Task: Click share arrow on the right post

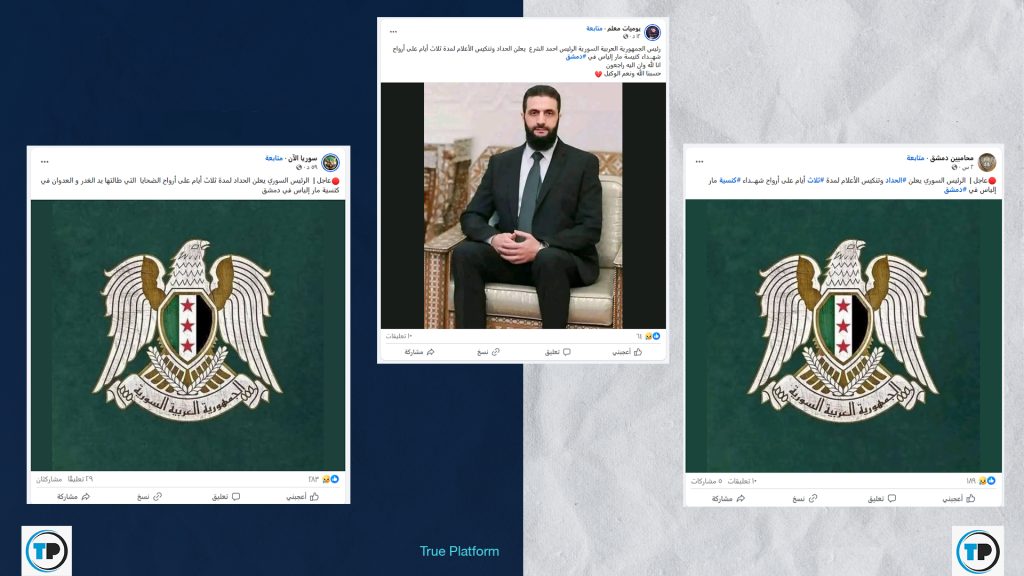Action: (741, 499)
